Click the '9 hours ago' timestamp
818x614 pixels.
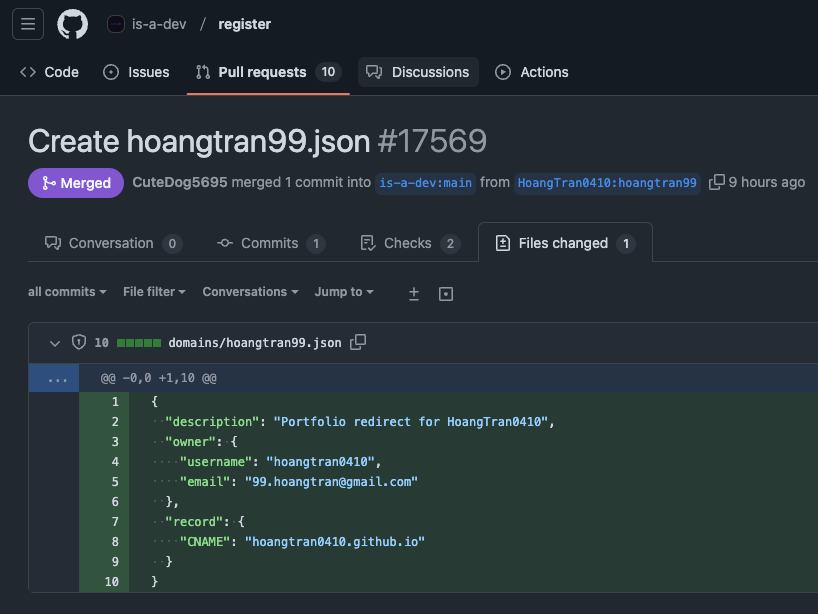tap(766, 182)
